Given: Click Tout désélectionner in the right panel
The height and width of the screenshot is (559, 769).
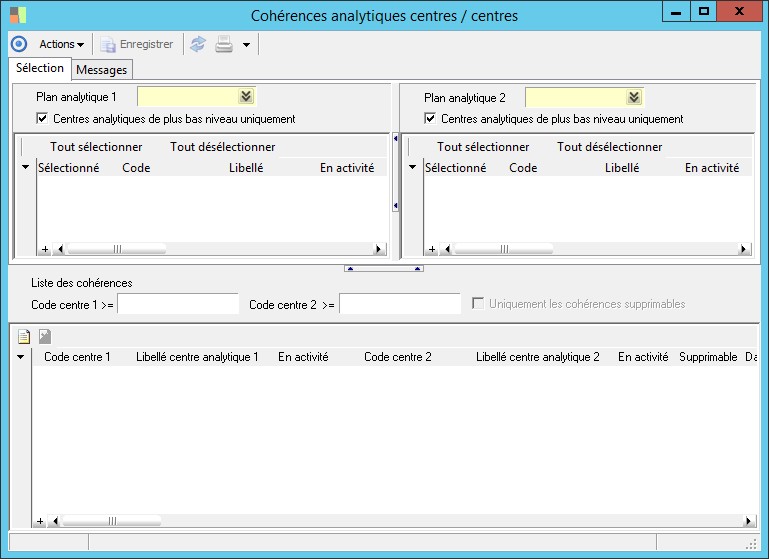Looking at the screenshot, I should (x=609, y=147).
